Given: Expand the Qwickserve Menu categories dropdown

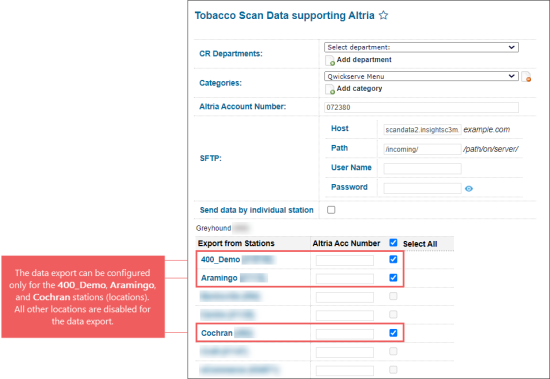Looking at the screenshot, I should point(421,76).
